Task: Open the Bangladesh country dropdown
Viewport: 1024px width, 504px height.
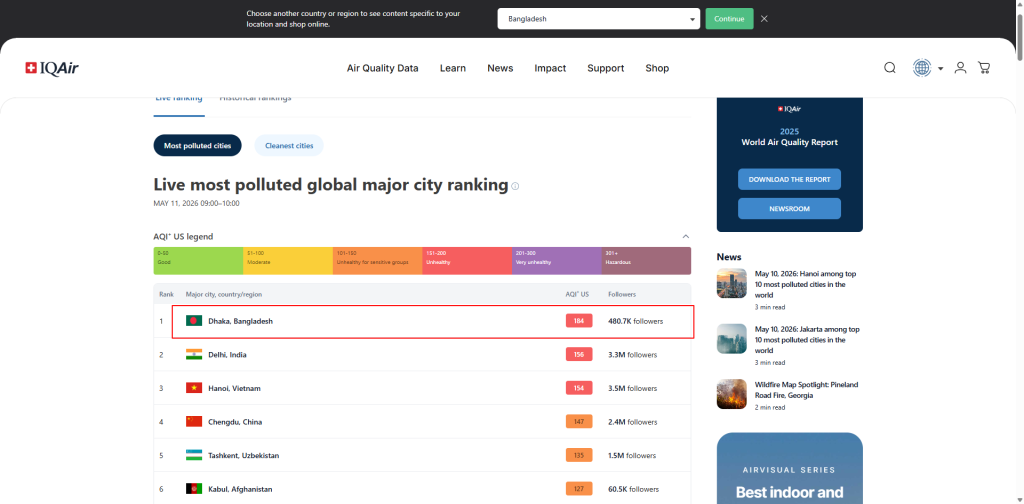Action: pyautogui.click(x=598, y=19)
